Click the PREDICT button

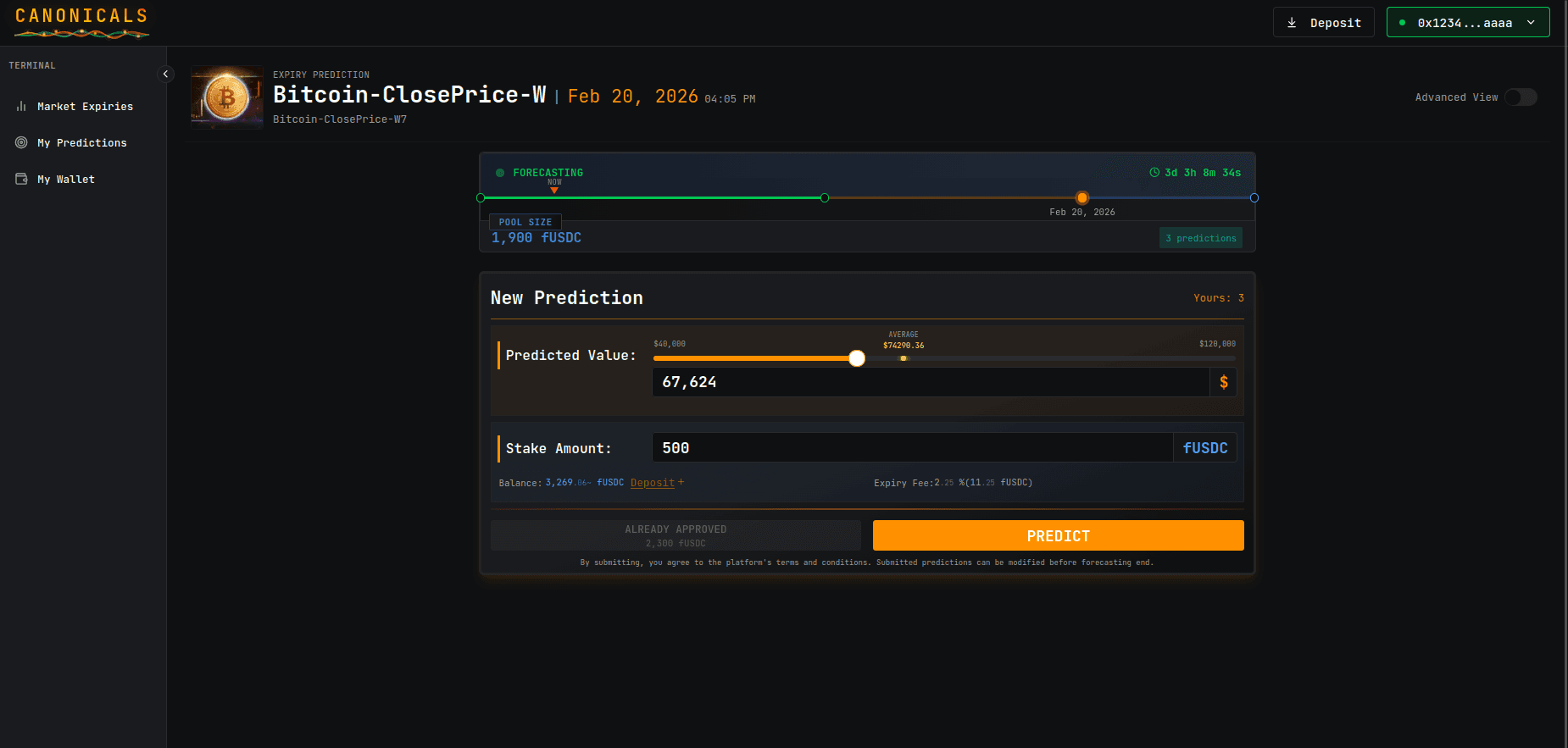(1059, 535)
